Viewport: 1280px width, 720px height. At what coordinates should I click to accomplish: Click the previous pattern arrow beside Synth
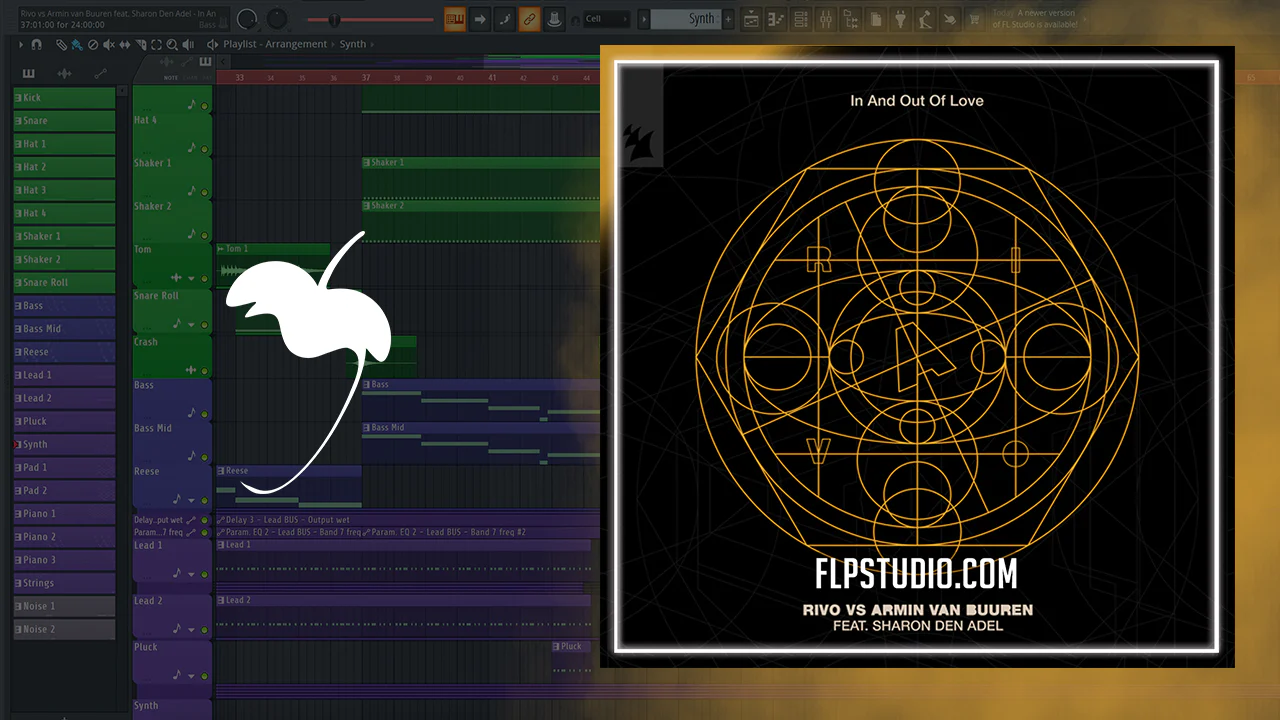point(643,19)
